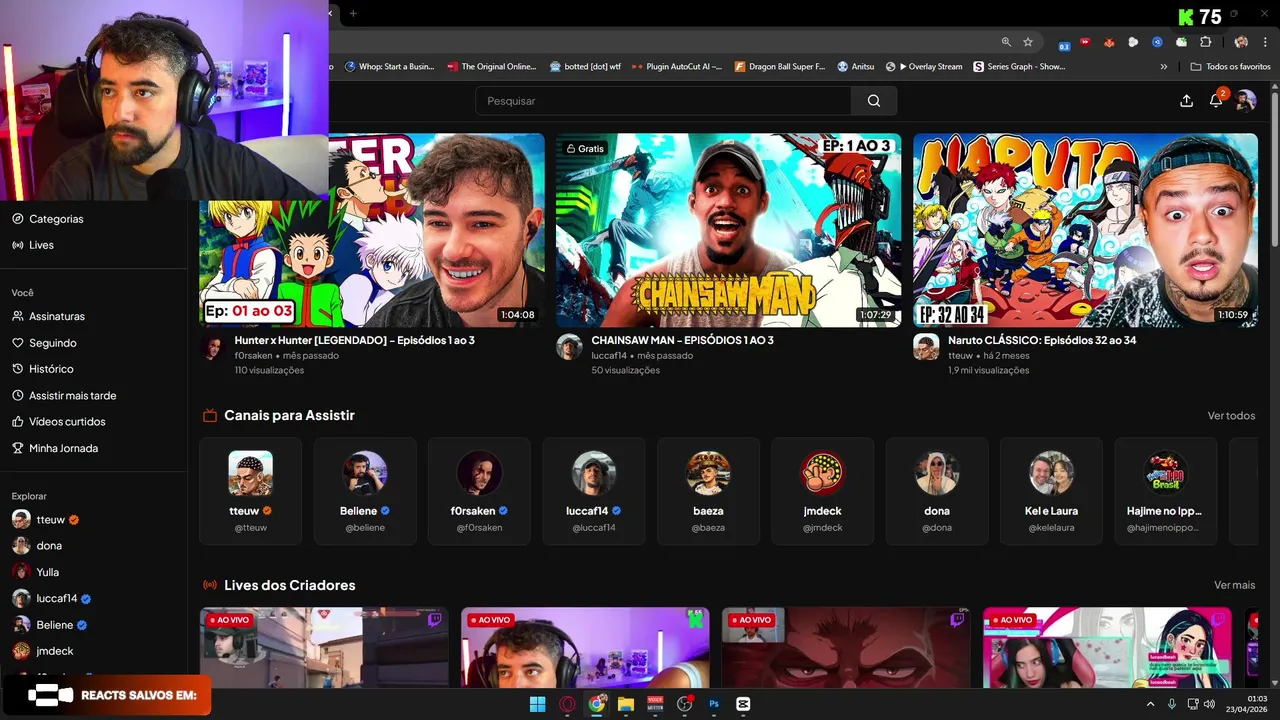Open the 'Dragon Ball Super F...' bookmark
The image size is (1280, 720).
click(x=780, y=67)
